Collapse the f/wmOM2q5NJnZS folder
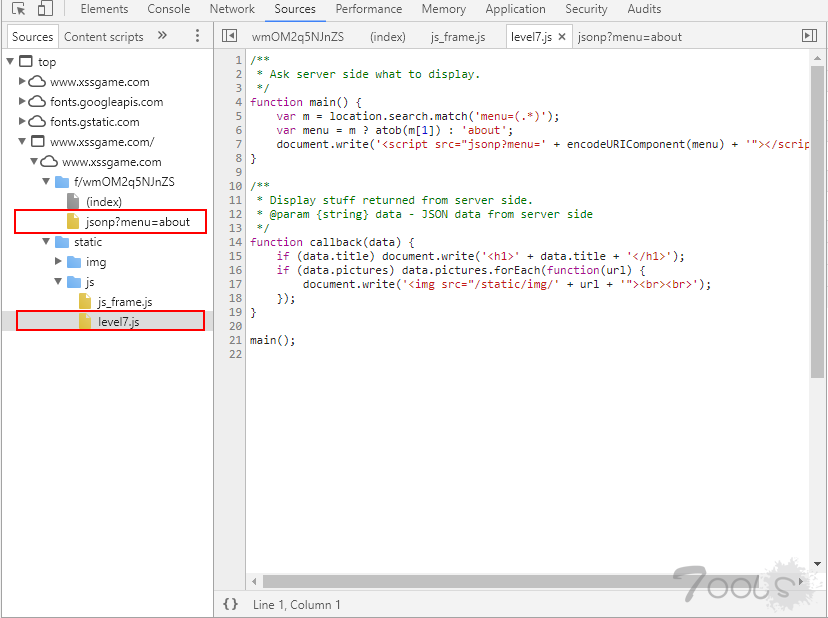 [46, 181]
